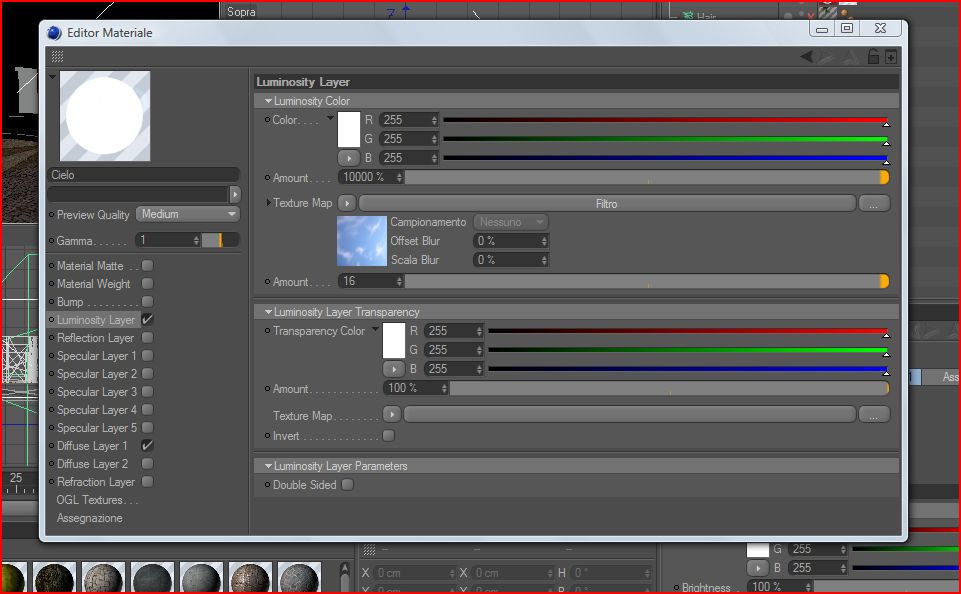
Task: Select the Refraction Layer channel label
Action: coord(96,482)
